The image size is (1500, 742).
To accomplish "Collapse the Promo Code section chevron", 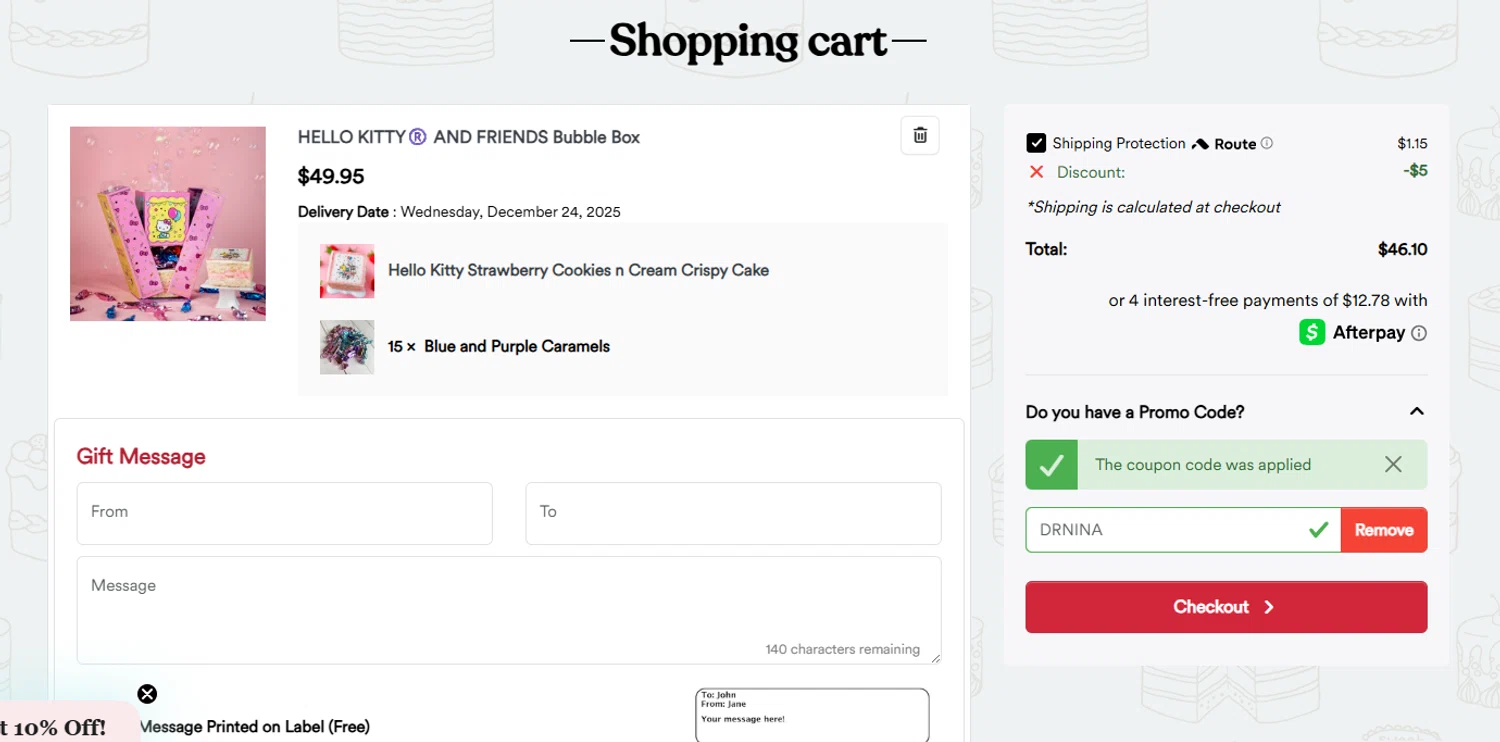I will 1416,411.
